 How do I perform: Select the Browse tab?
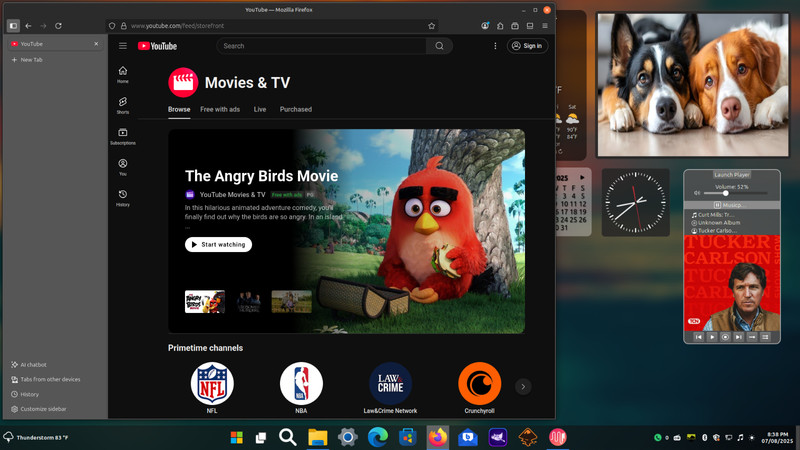(179, 109)
